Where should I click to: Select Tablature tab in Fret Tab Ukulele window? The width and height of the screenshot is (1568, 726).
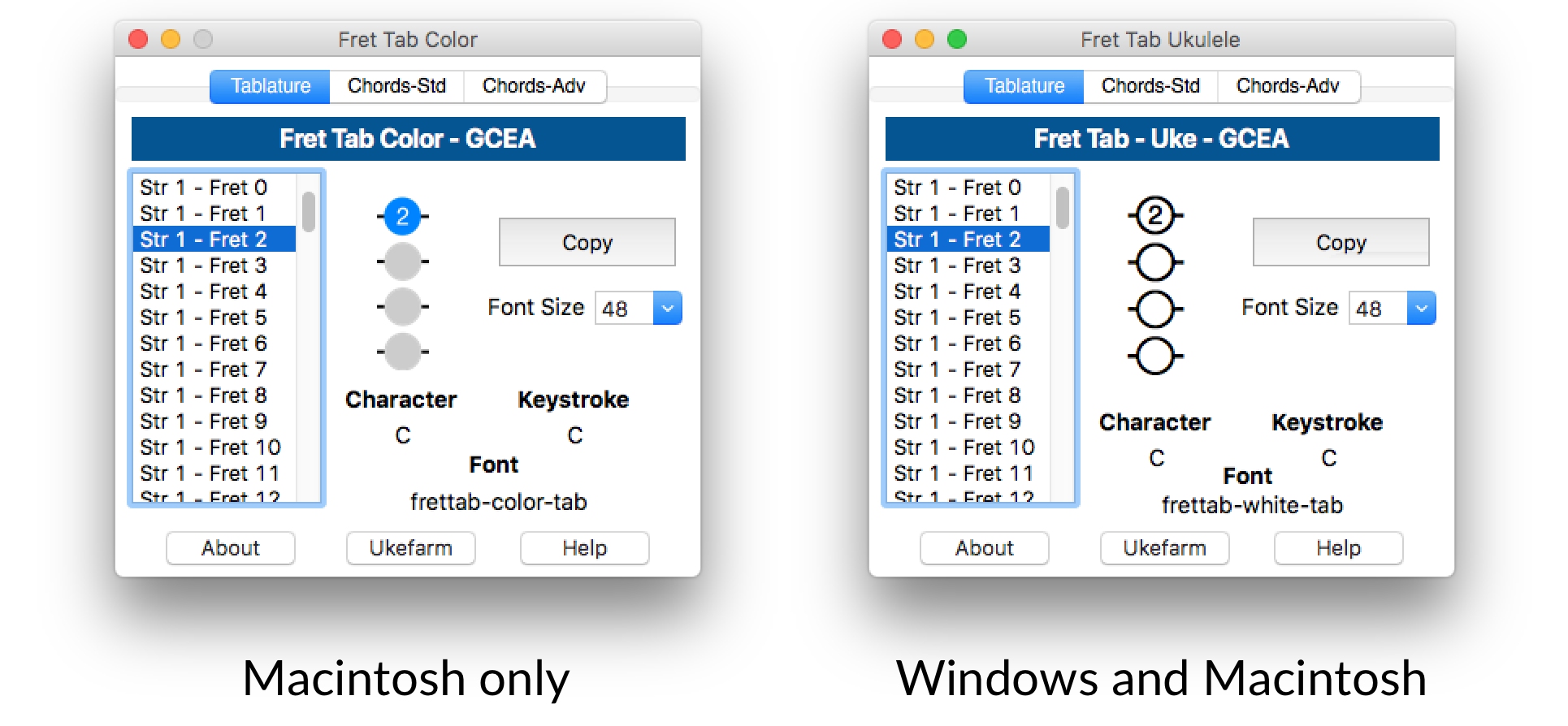(1024, 86)
